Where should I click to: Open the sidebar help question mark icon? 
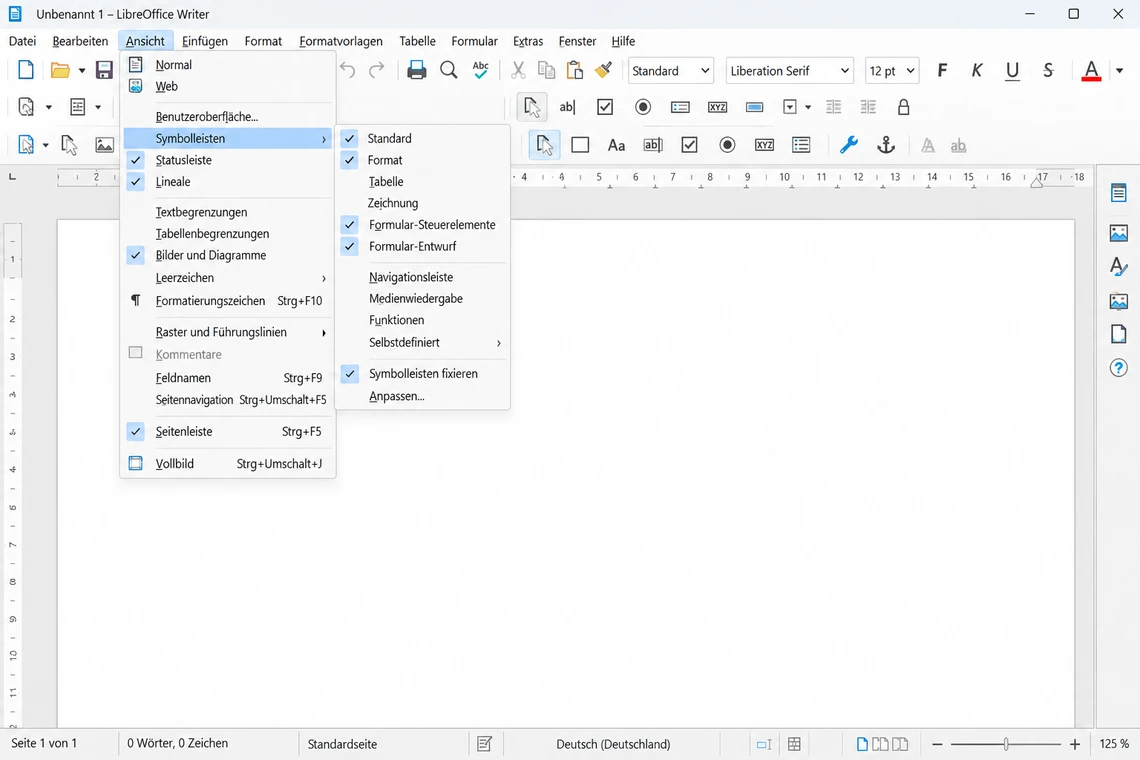1119,368
